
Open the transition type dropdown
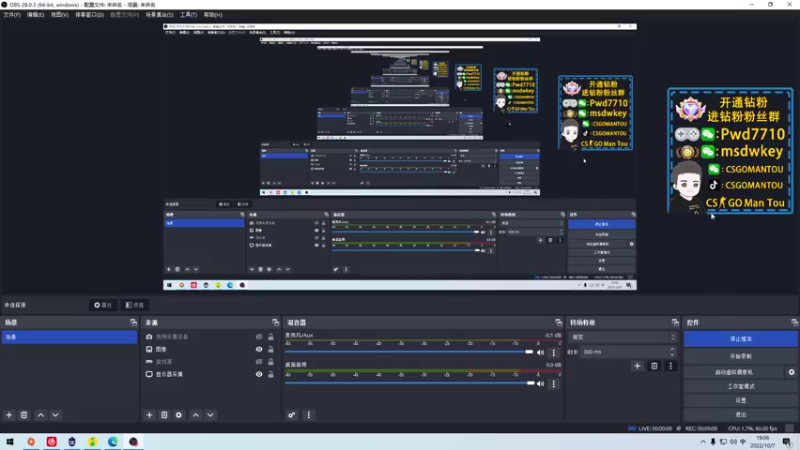(624, 337)
